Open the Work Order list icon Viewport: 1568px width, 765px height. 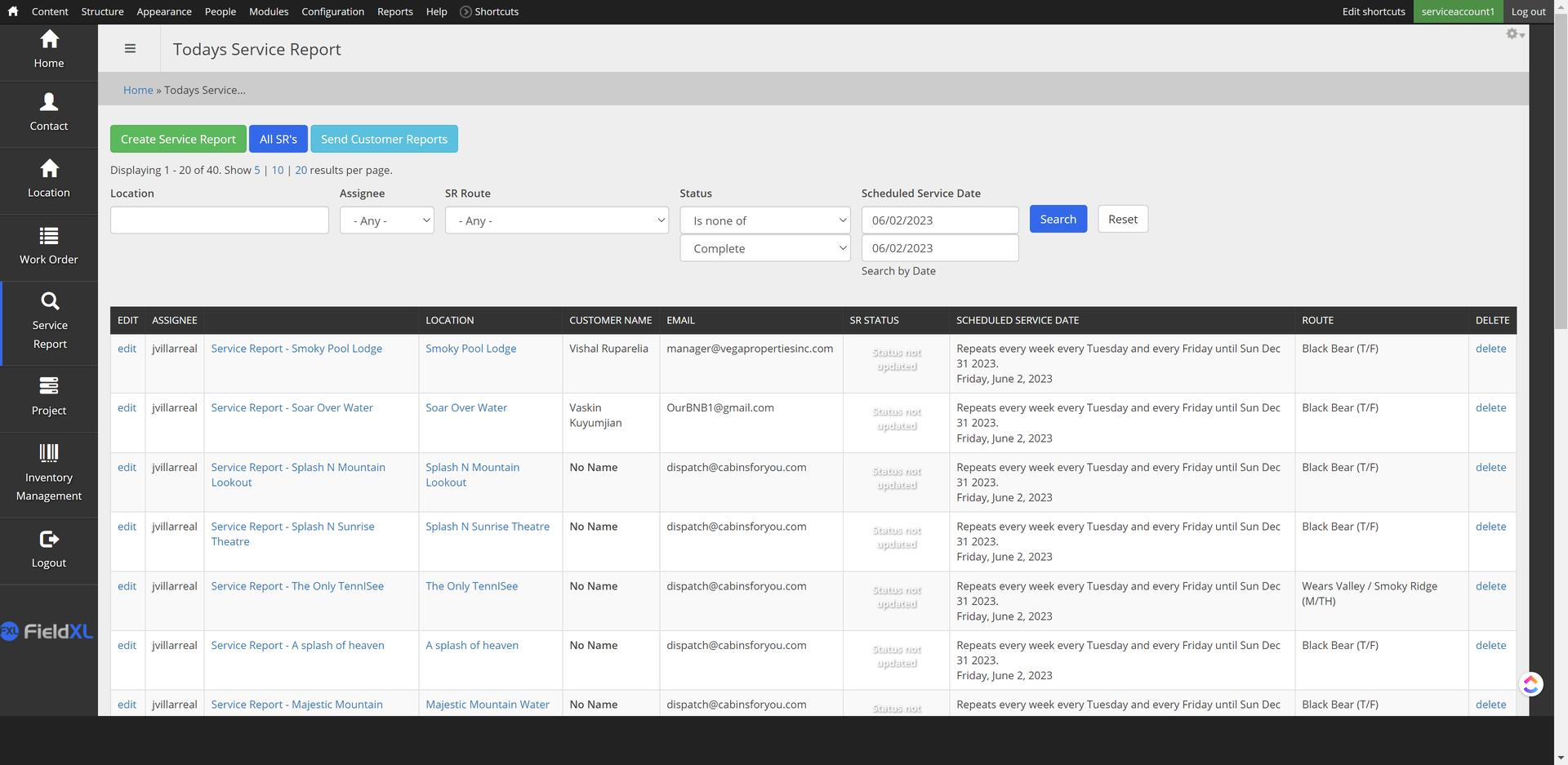tap(49, 236)
